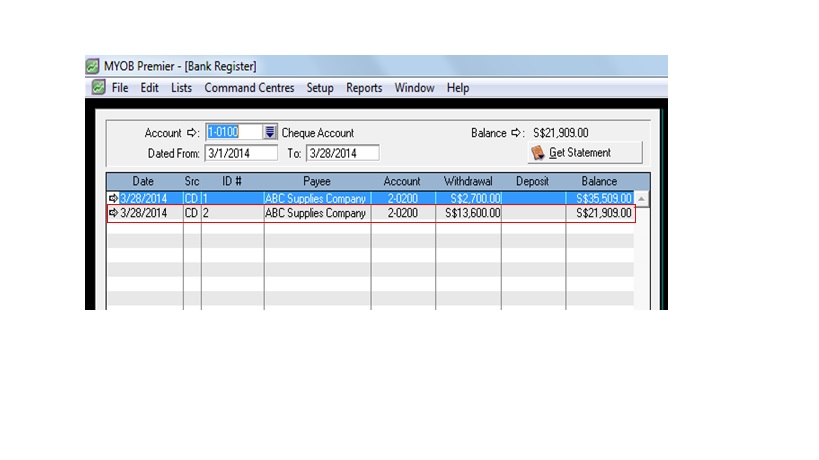
Task: Click ABC Supplies Company in the S$2,700.00 row
Action: pos(315,198)
